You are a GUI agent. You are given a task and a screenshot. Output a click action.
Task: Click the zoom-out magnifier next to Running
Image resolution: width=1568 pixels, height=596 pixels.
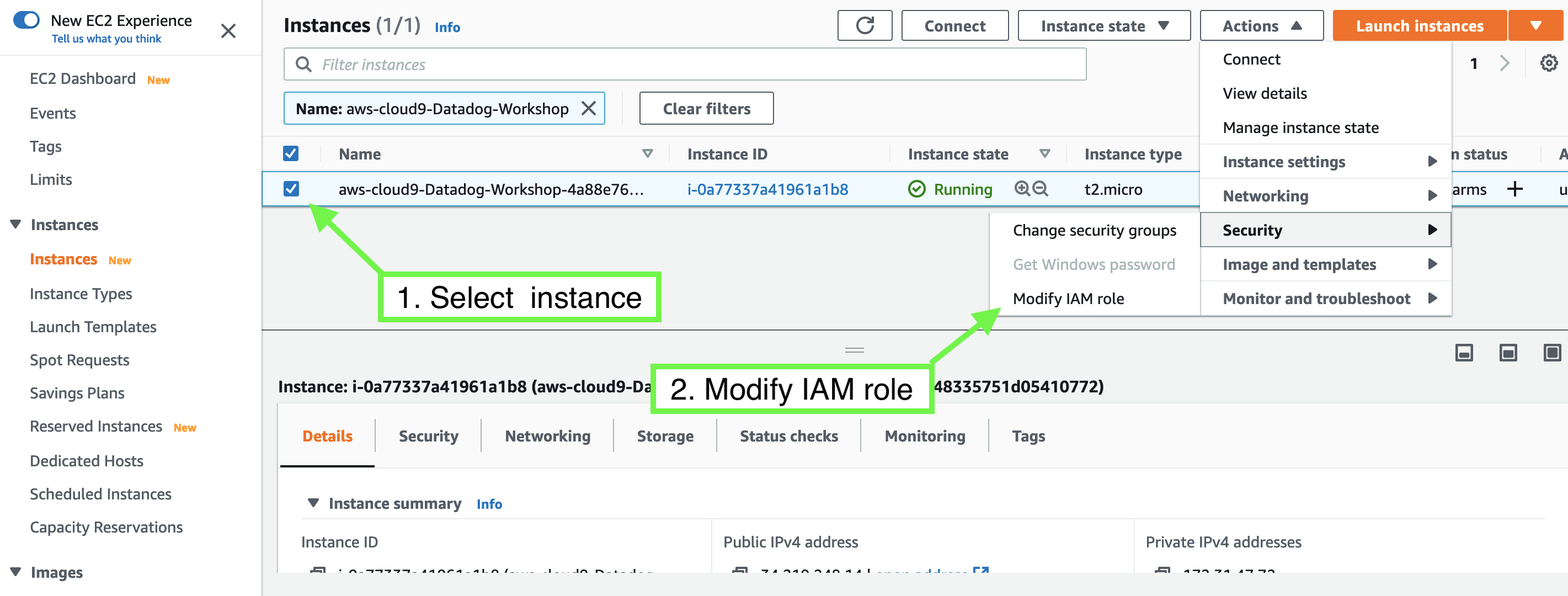pyautogui.click(x=1040, y=189)
